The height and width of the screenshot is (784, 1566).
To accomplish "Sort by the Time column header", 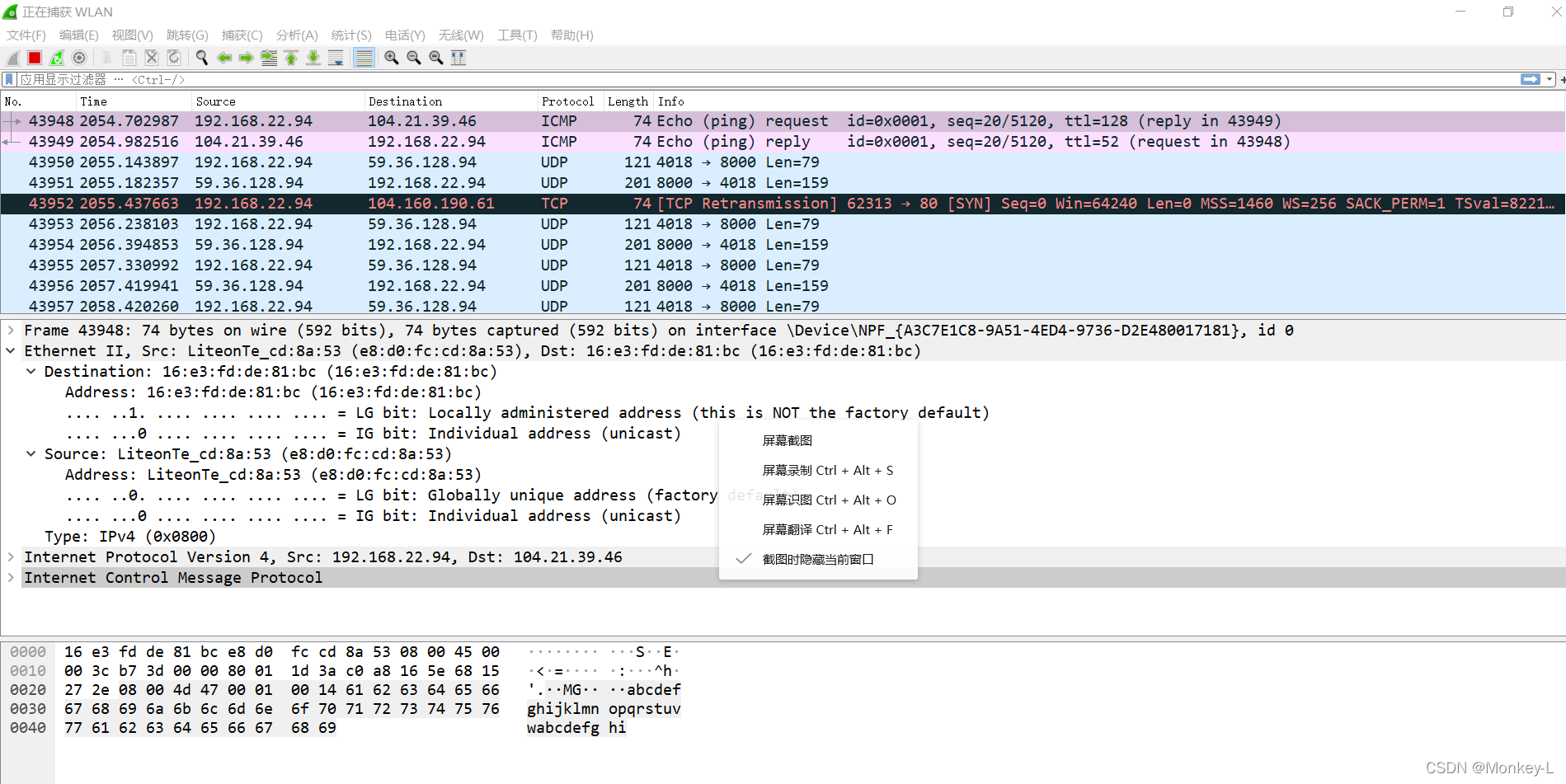I will [x=134, y=101].
